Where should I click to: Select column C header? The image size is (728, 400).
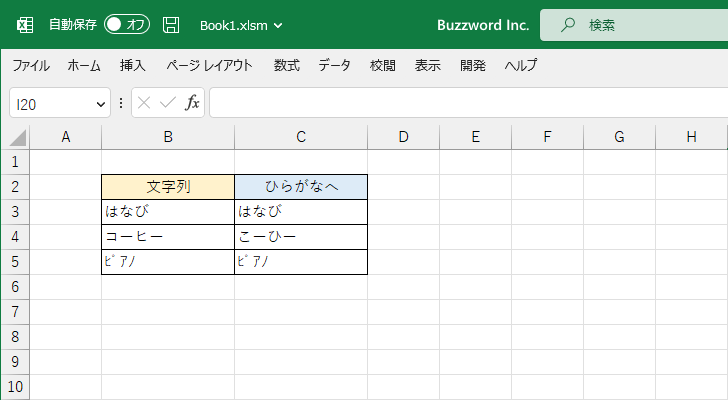click(x=301, y=137)
